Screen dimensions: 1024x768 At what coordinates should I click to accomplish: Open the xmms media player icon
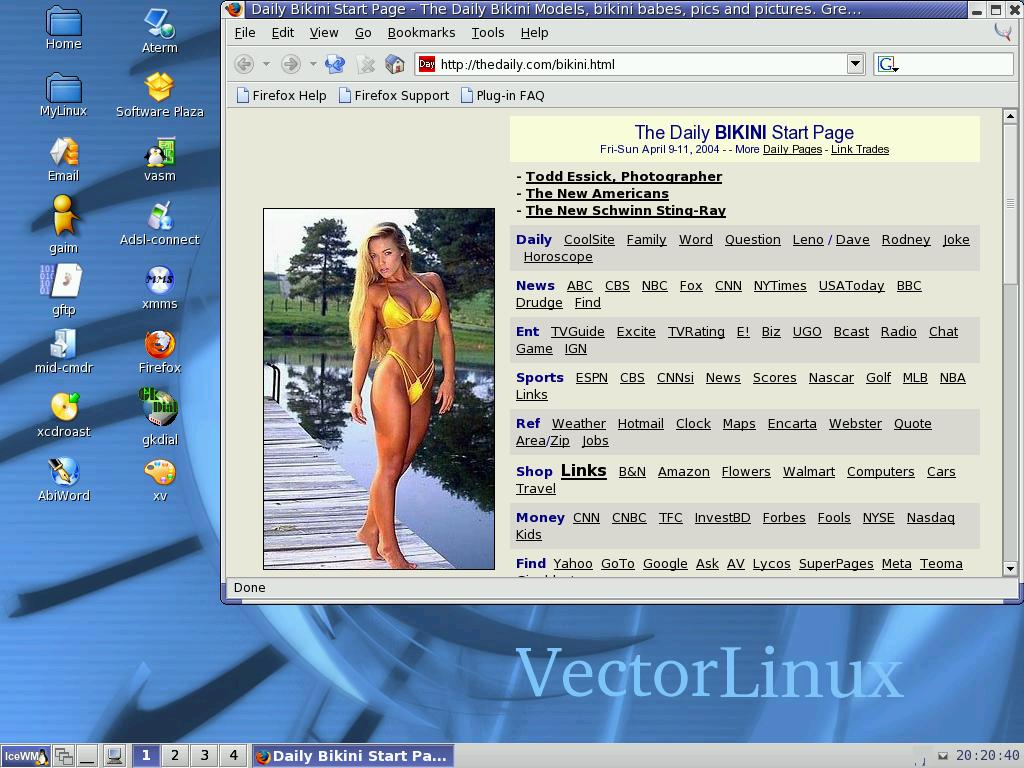pyautogui.click(x=159, y=283)
